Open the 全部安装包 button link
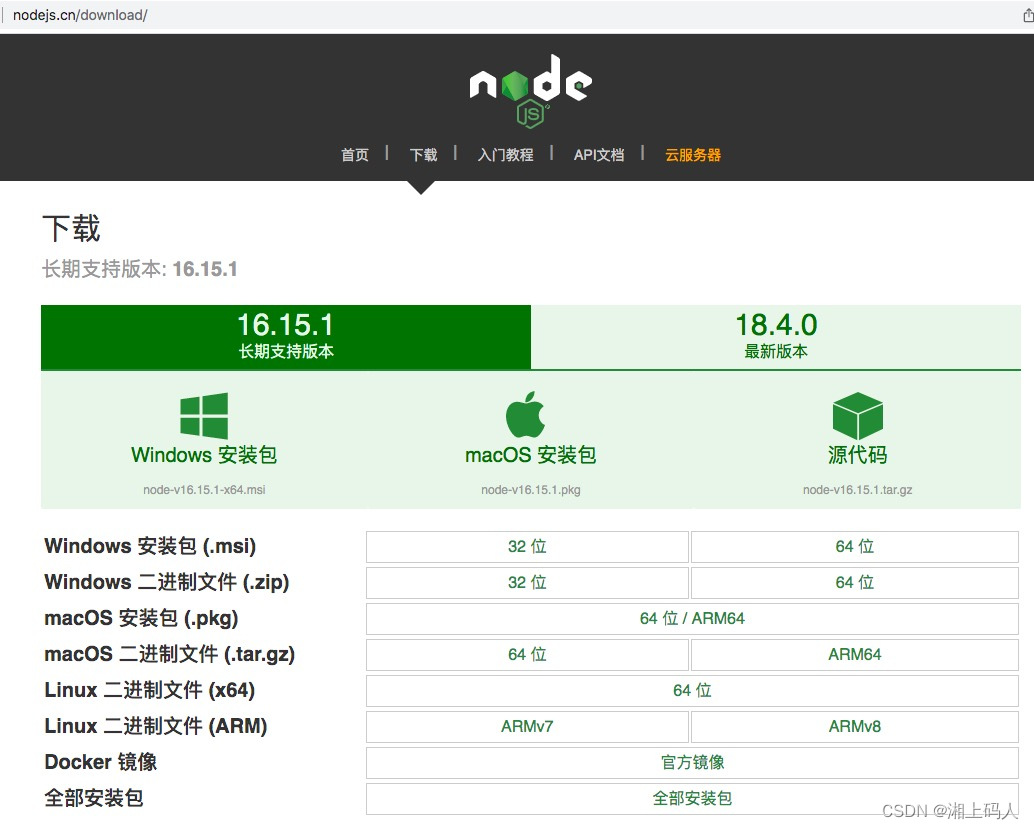This screenshot has height=829, width=1034. click(x=692, y=799)
